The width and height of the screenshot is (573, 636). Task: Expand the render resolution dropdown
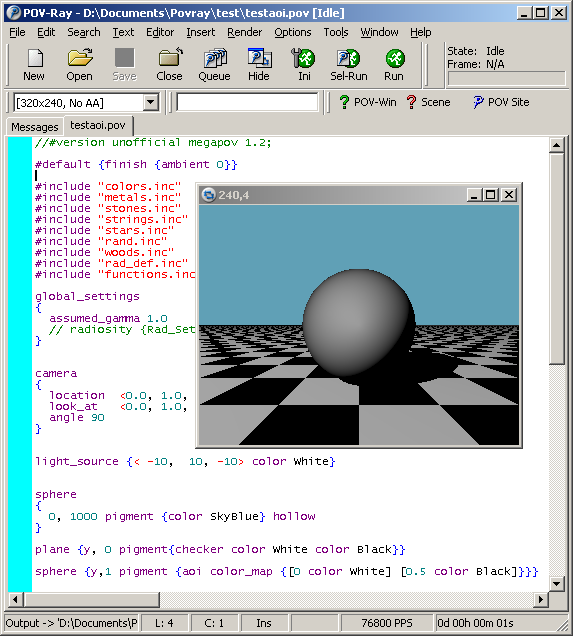pos(150,103)
